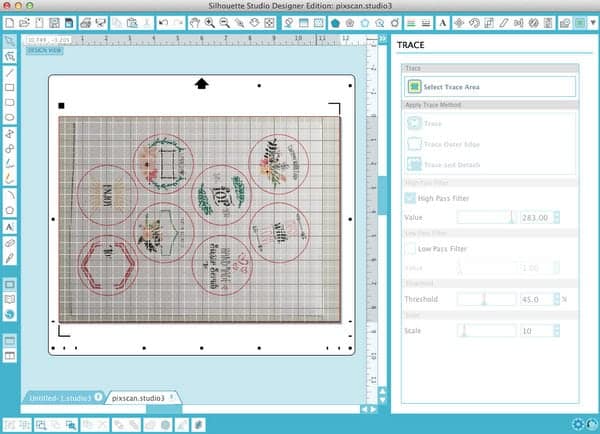Fit to page with the zoom fit icon
The height and width of the screenshot is (434, 600).
point(270,23)
